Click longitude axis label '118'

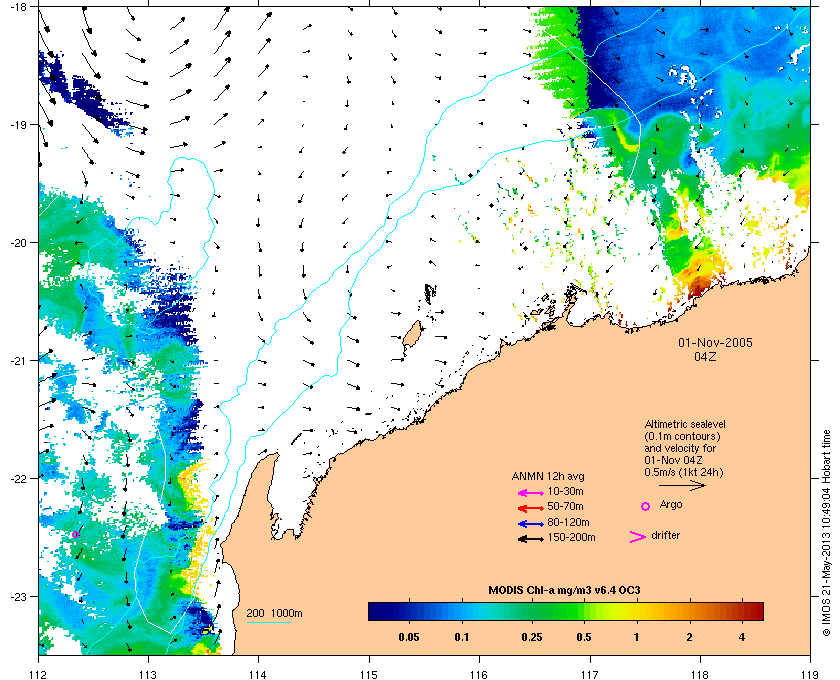tap(700, 674)
